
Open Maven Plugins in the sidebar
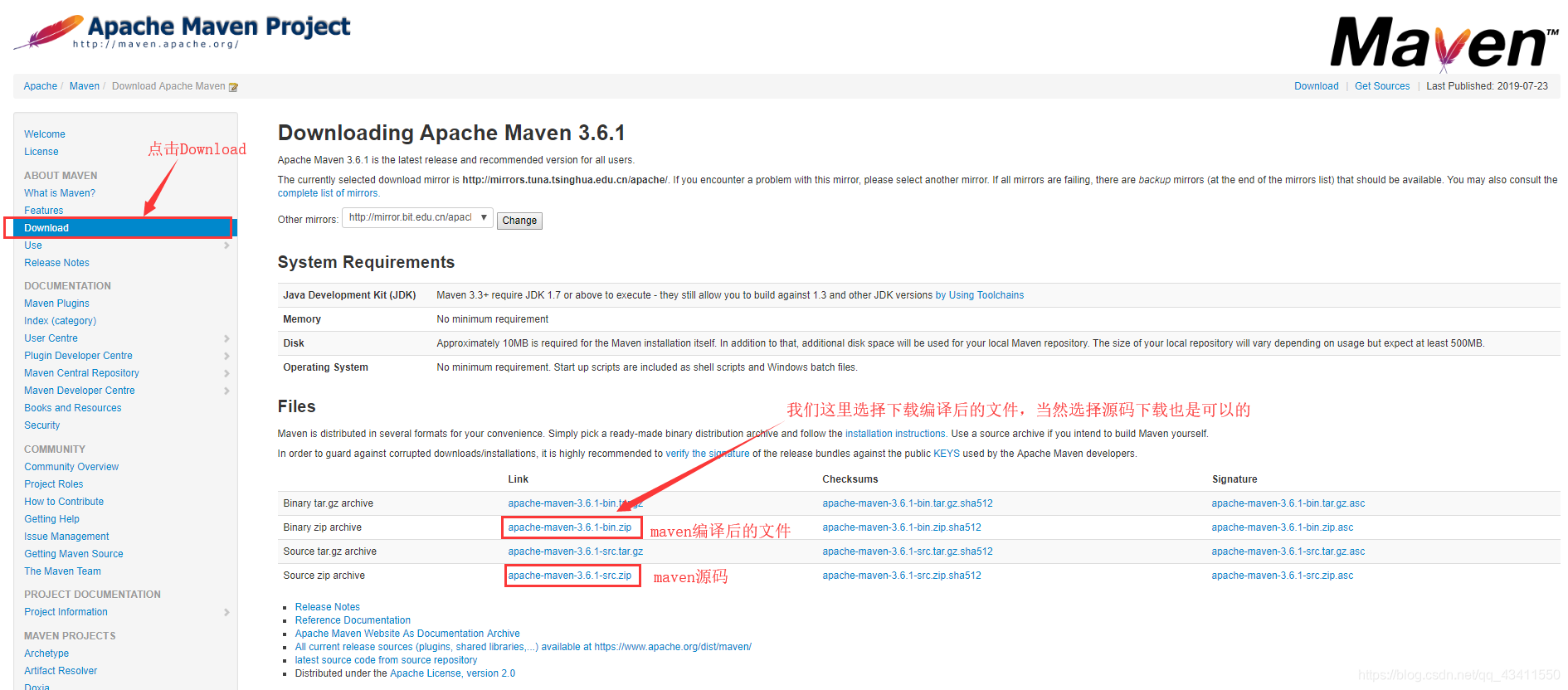point(56,304)
